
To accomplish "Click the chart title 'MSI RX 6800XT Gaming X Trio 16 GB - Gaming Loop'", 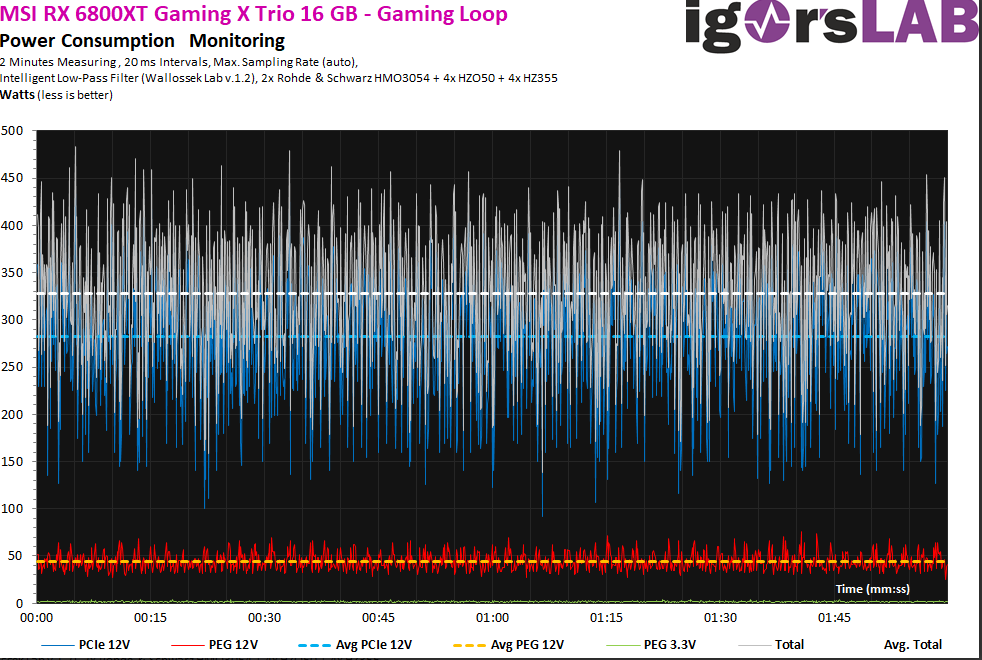I will pos(254,13).
